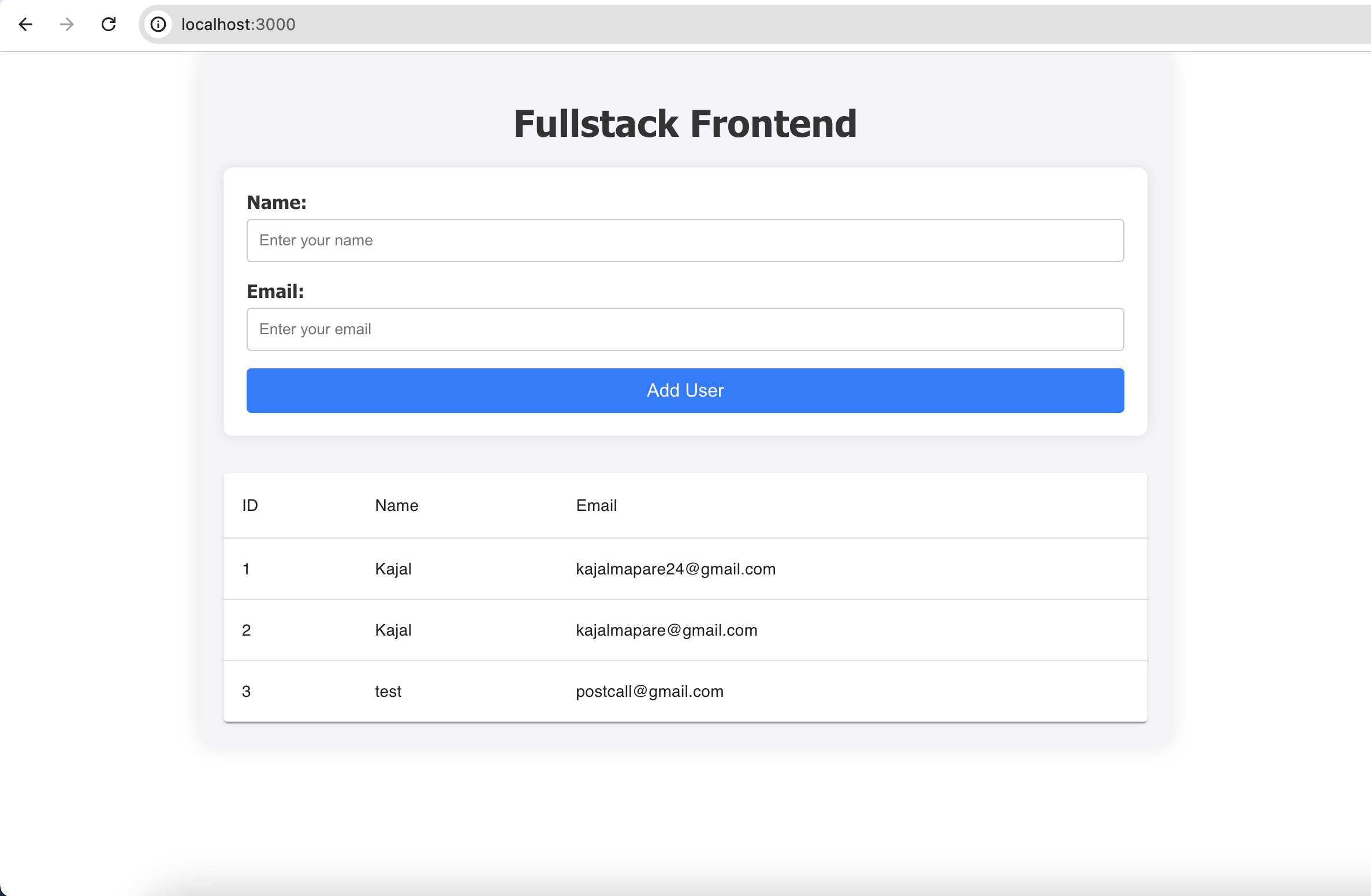Click the Fullstack Frontend heading
The image size is (1371, 896).
685,124
